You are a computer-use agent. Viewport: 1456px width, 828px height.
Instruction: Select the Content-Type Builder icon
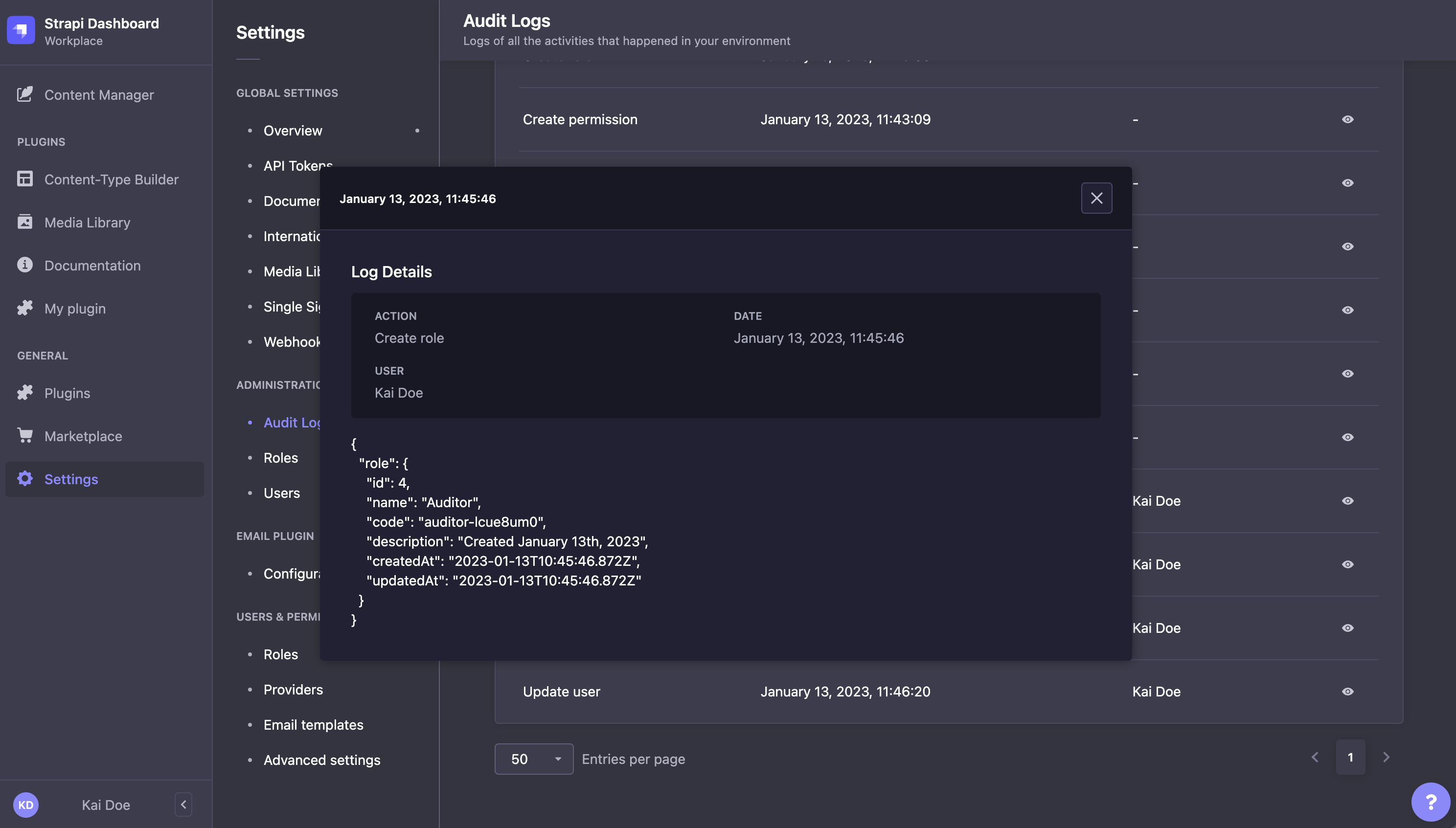pos(25,179)
